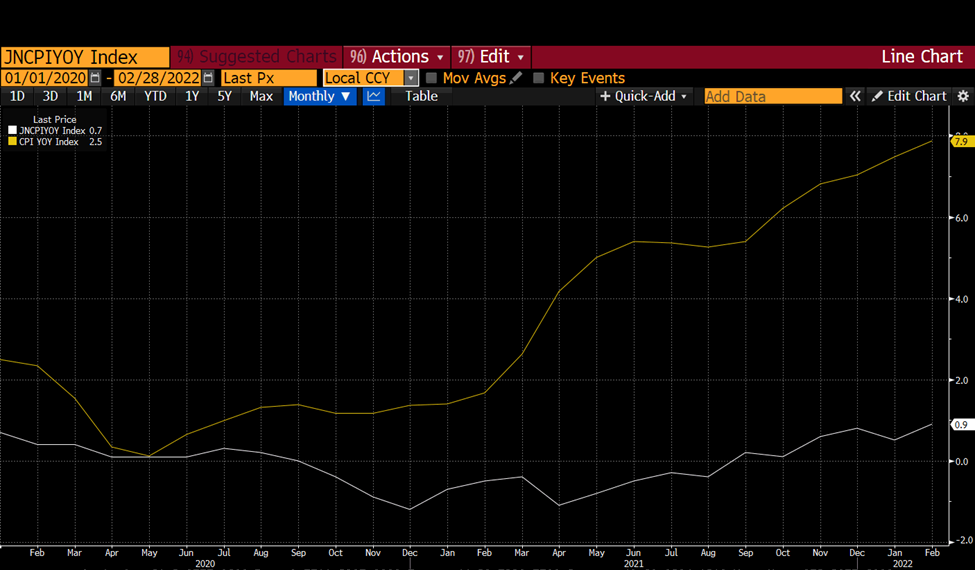The height and width of the screenshot is (570, 975).
Task: Expand the Local CCY dropdown
Action: [411, 78]
